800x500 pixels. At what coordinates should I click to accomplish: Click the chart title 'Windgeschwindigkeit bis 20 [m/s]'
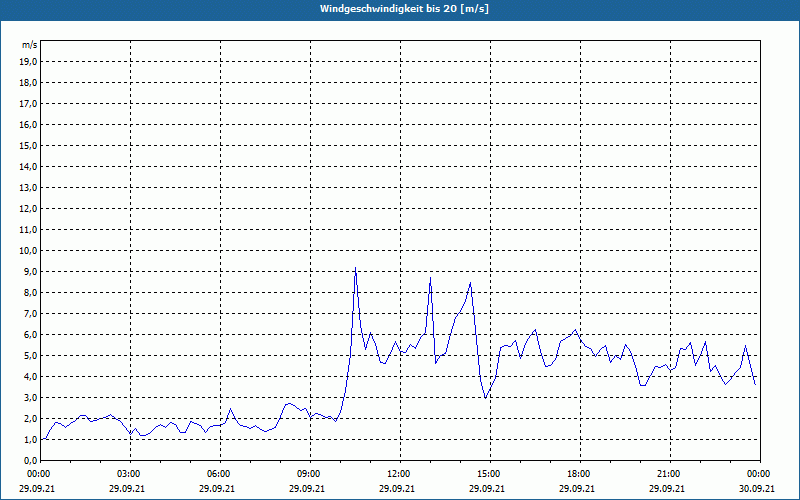coord(404,9)
